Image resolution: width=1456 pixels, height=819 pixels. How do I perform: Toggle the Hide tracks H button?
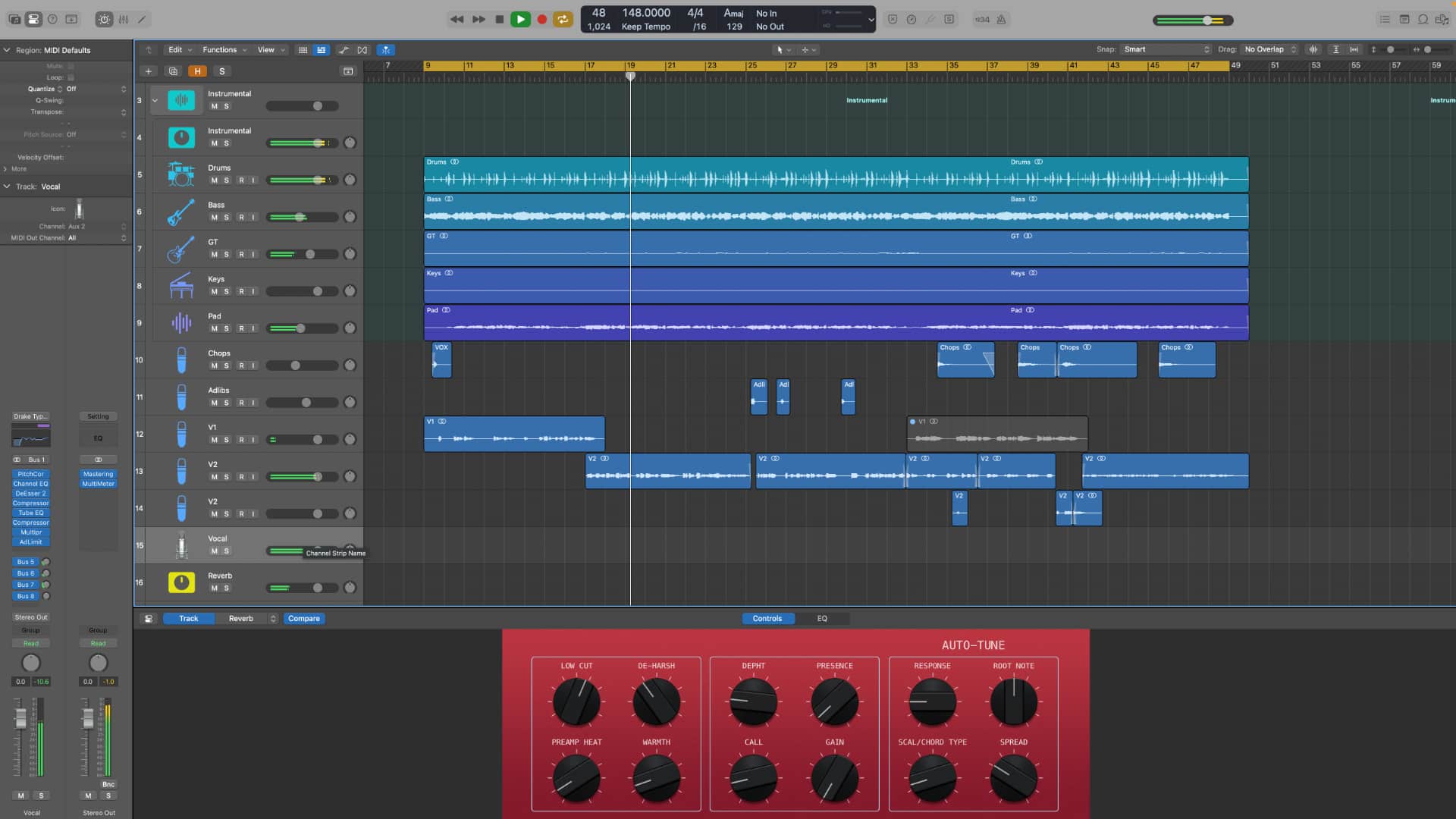(197, 71)
